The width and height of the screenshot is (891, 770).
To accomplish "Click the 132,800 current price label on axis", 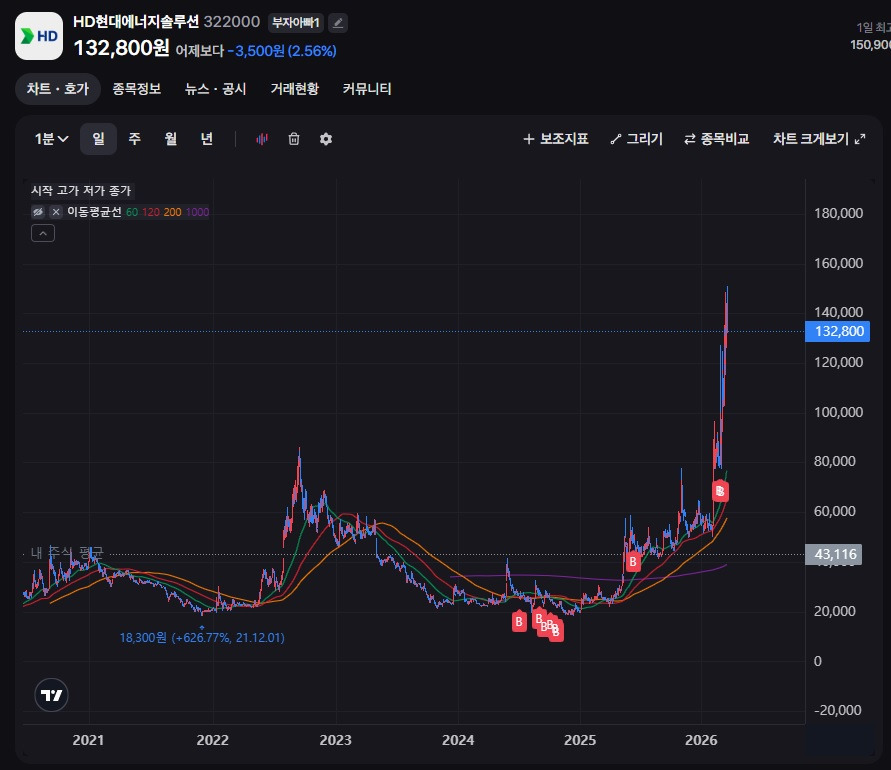I will 837,332.
